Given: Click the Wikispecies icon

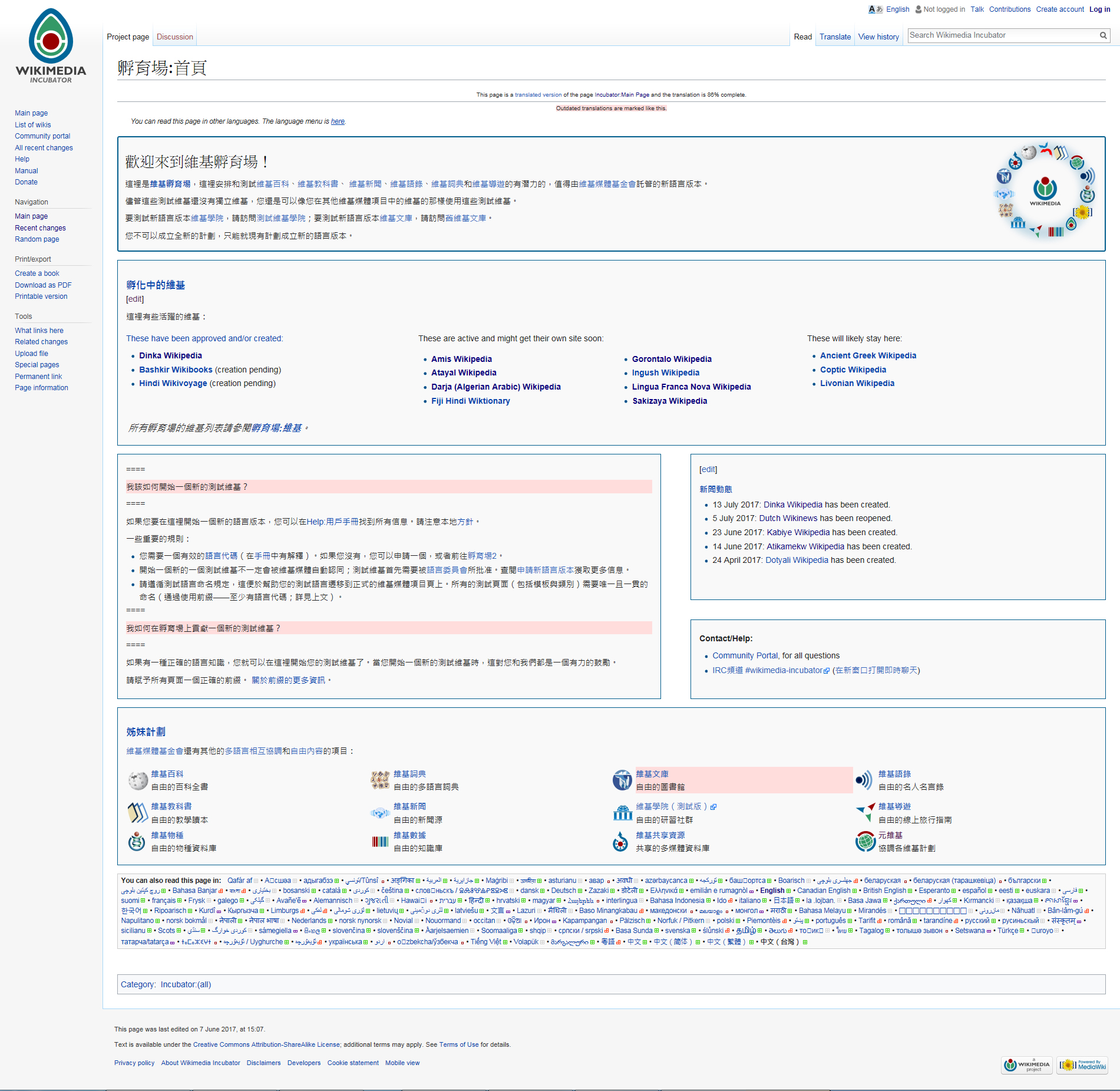Looking at the screenshot, I should click(x=137, y=842).
